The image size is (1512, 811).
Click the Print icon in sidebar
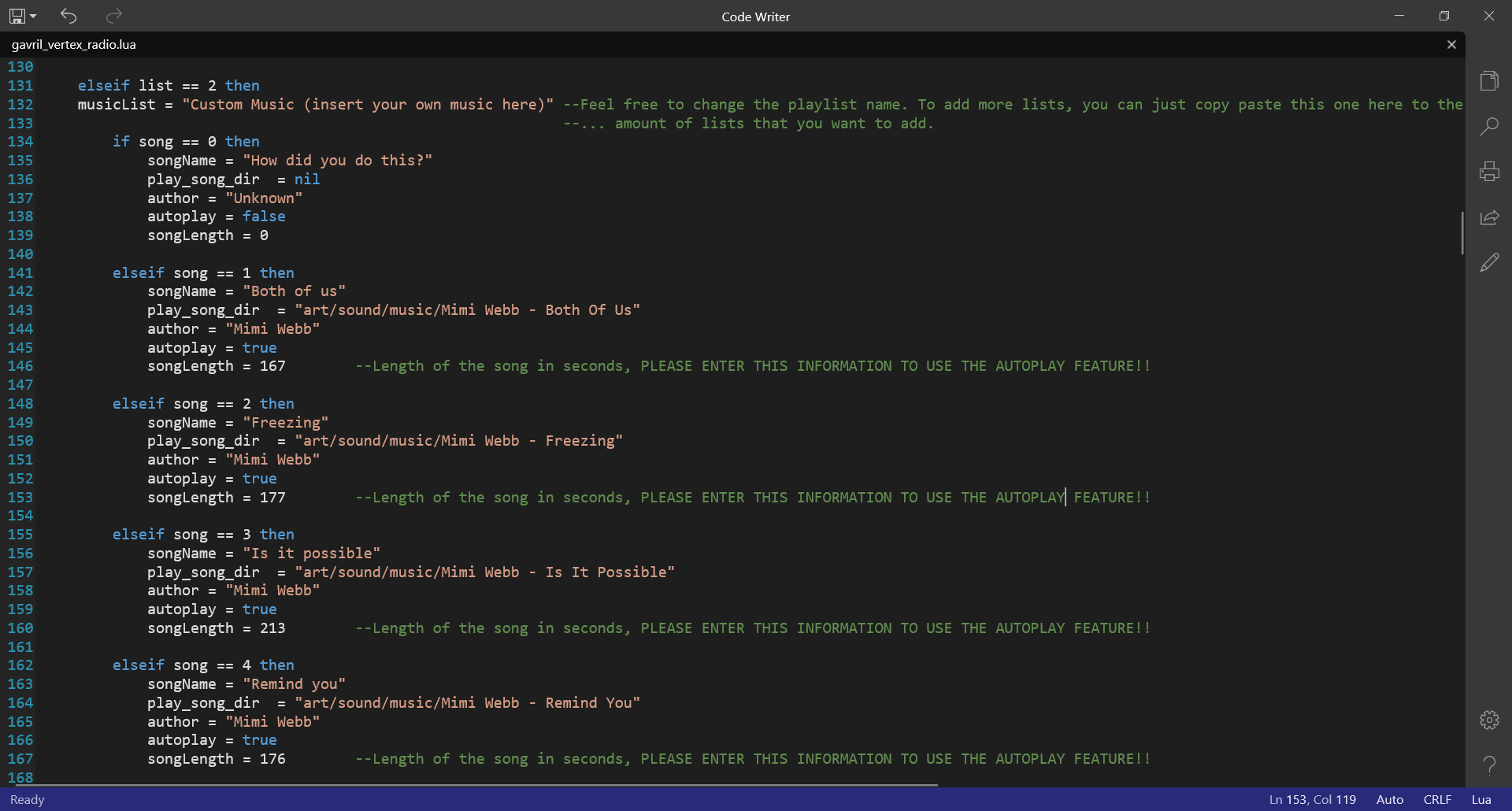(x=1489, y=172)
